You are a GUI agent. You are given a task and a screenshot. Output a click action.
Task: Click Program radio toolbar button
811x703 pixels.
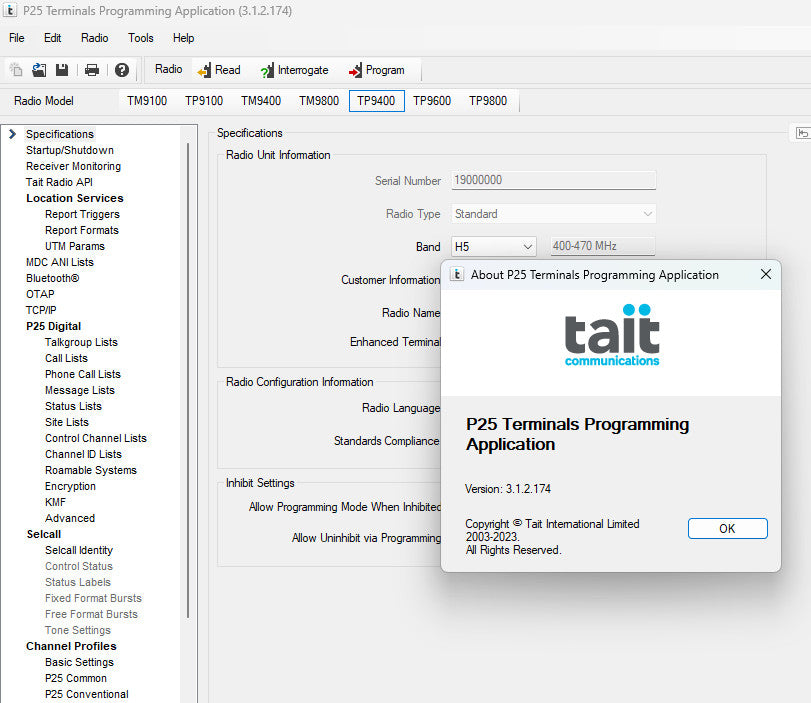tap(377, 70)
